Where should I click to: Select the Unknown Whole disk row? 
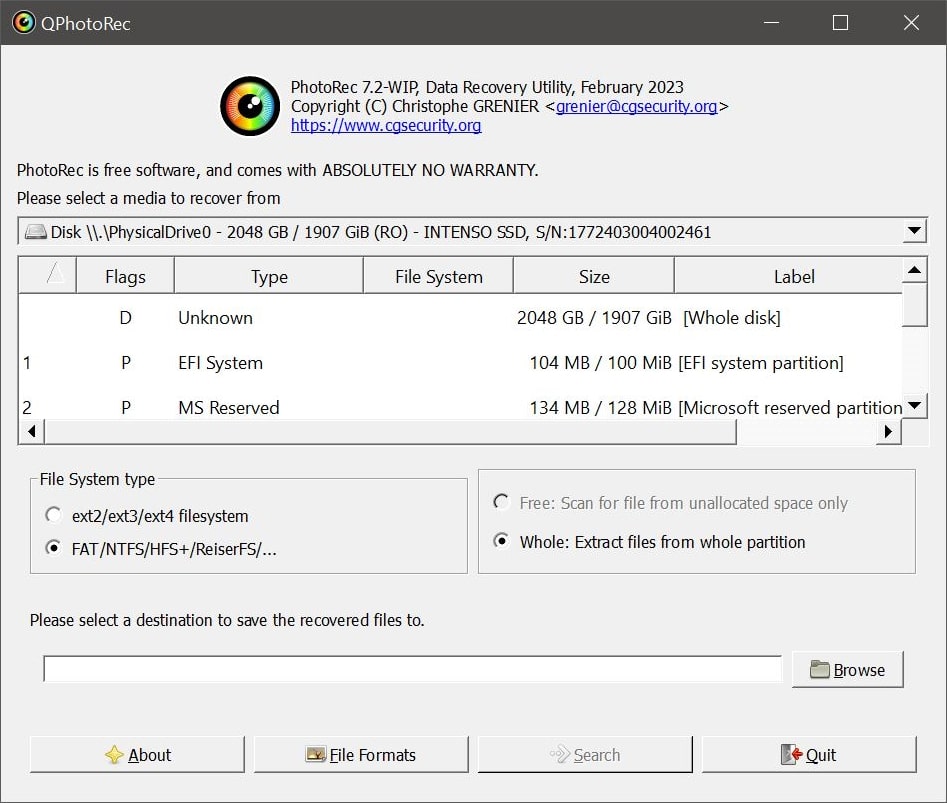460,318
